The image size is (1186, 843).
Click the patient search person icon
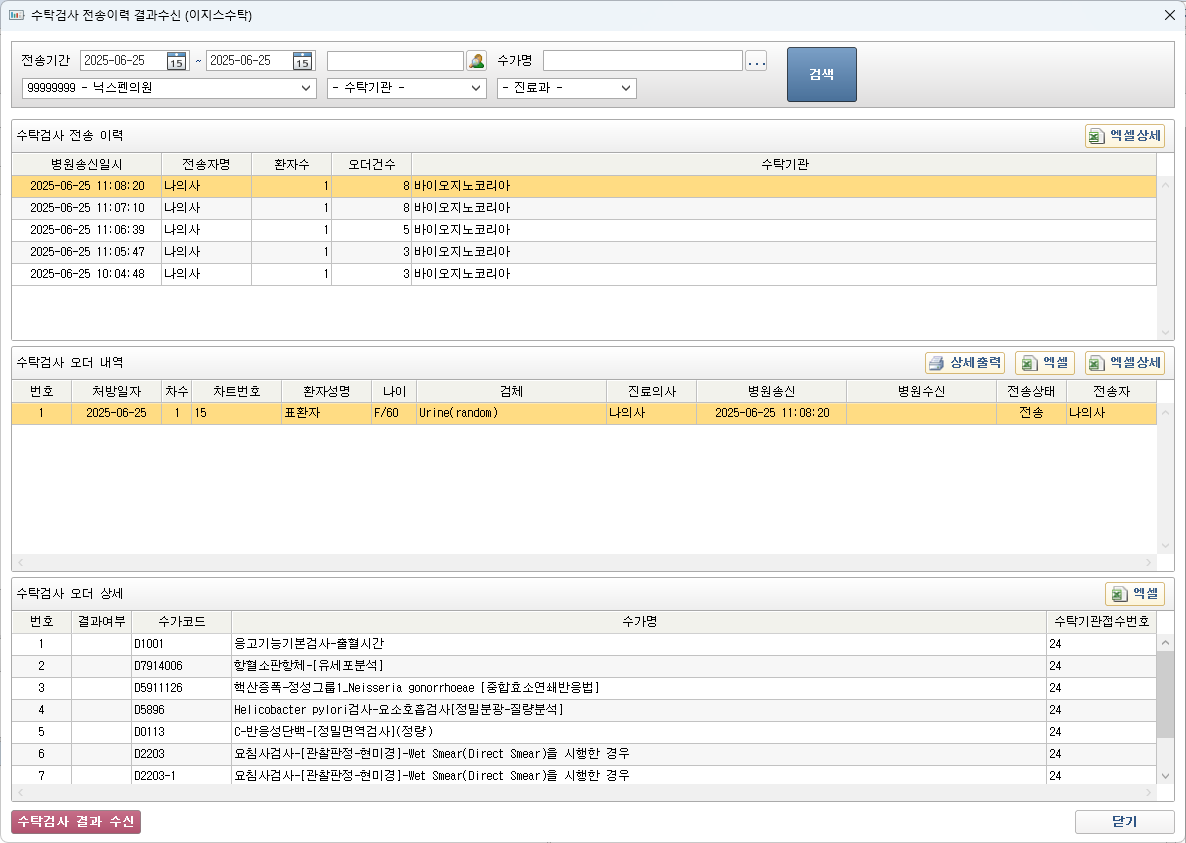coord(476,61)
